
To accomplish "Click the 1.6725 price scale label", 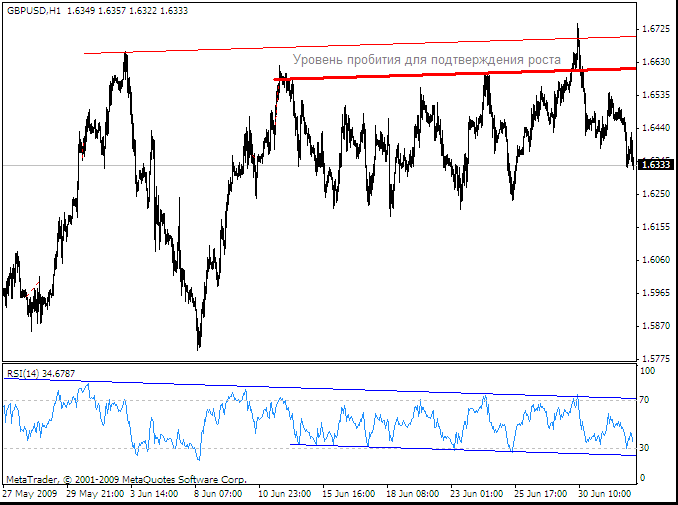I will 656,29.
